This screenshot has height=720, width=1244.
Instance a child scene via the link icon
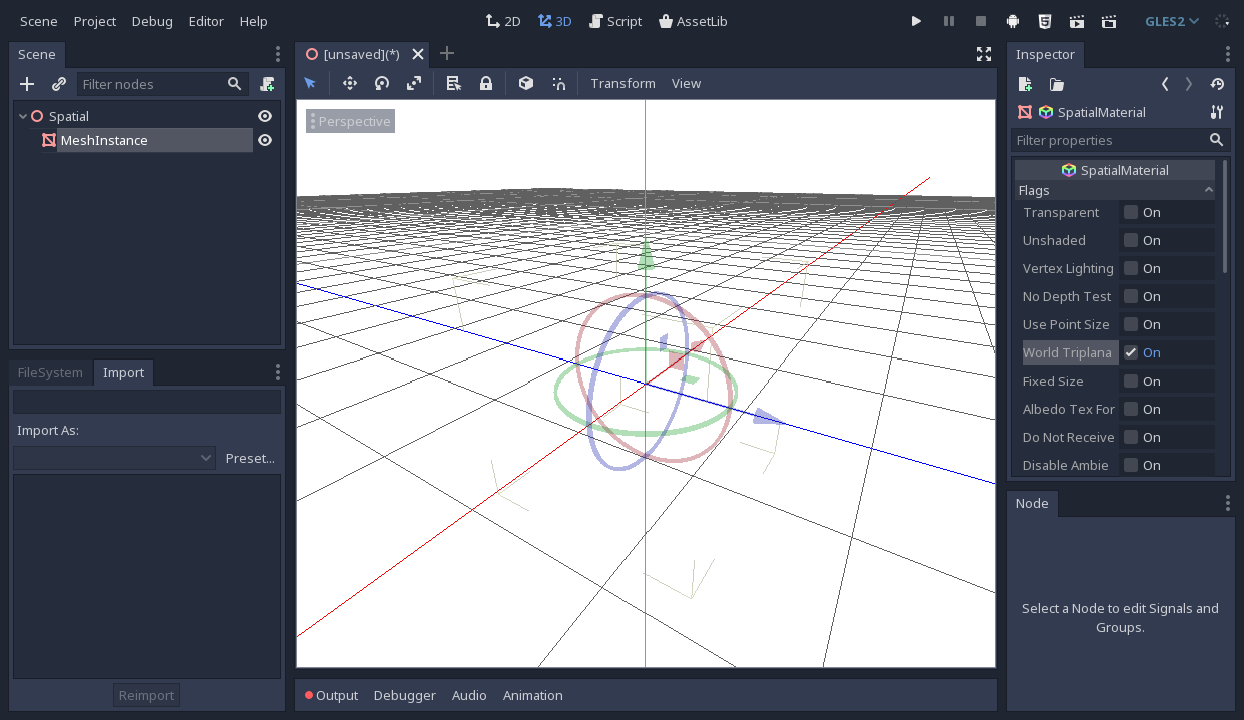pos(58,84)
